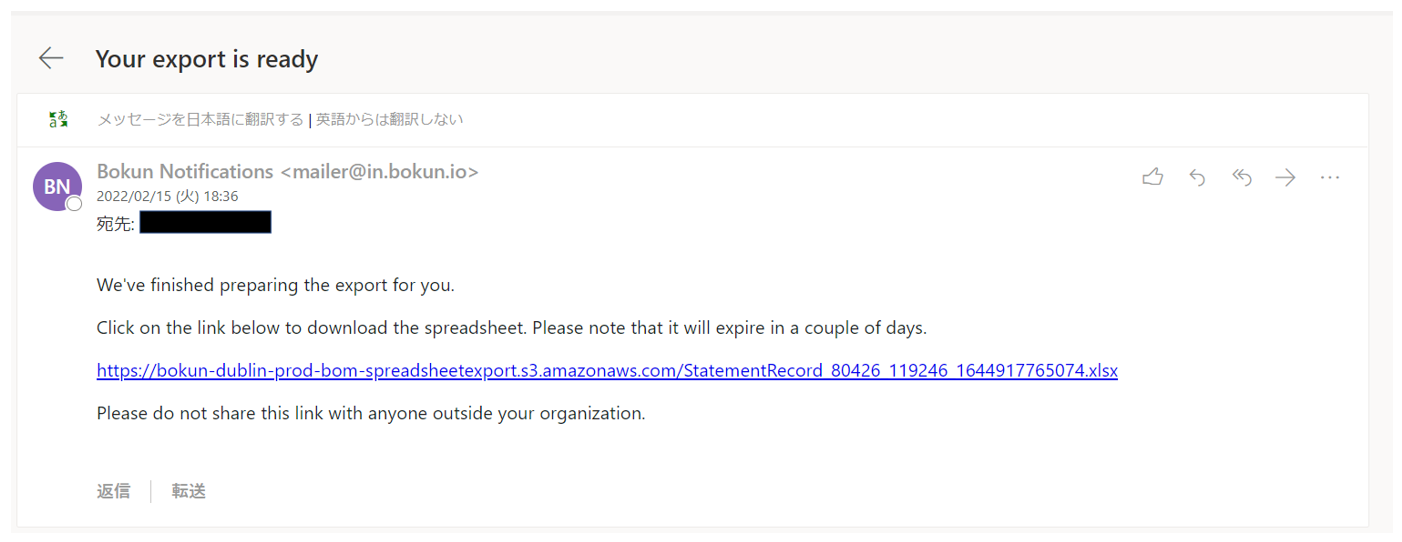The width and height of the screenshot is (1402, 542).
Task: Reply all using the double arrow icon
Action: [x=1241, y=178]
